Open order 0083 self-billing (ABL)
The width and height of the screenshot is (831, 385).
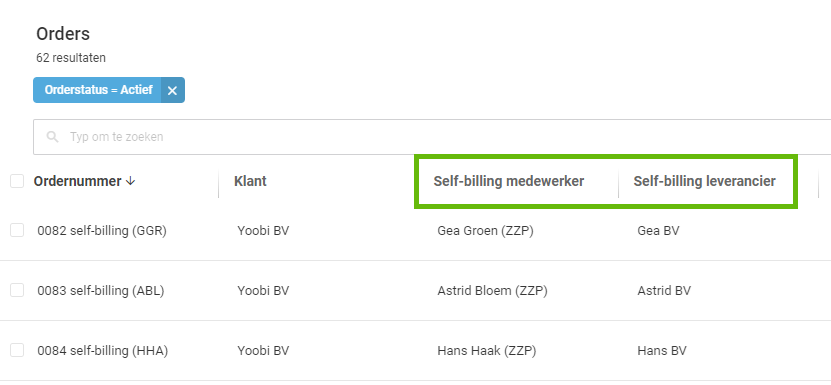click(101, 291)
